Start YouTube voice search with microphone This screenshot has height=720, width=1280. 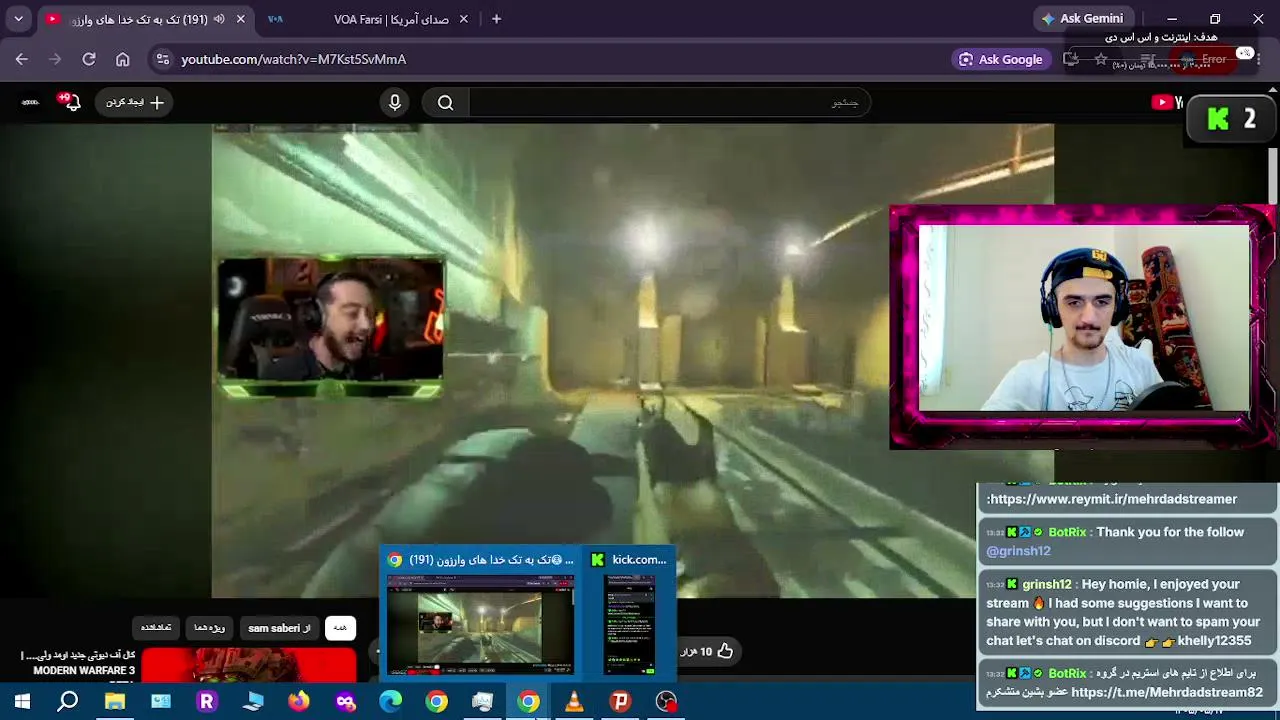click(395, 102)
